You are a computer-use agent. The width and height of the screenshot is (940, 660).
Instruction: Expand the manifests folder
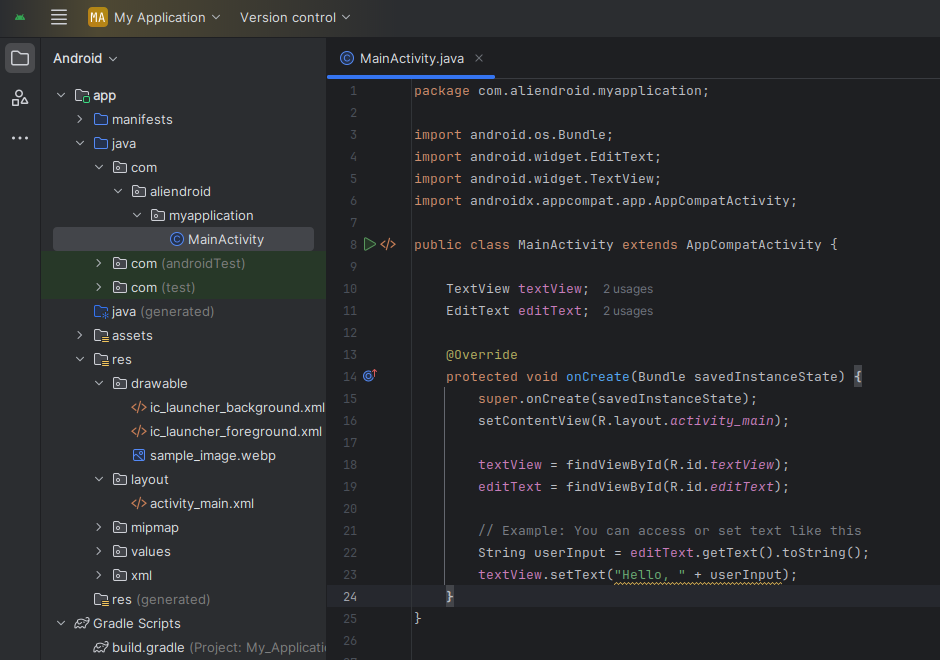(x=80, y=119)
